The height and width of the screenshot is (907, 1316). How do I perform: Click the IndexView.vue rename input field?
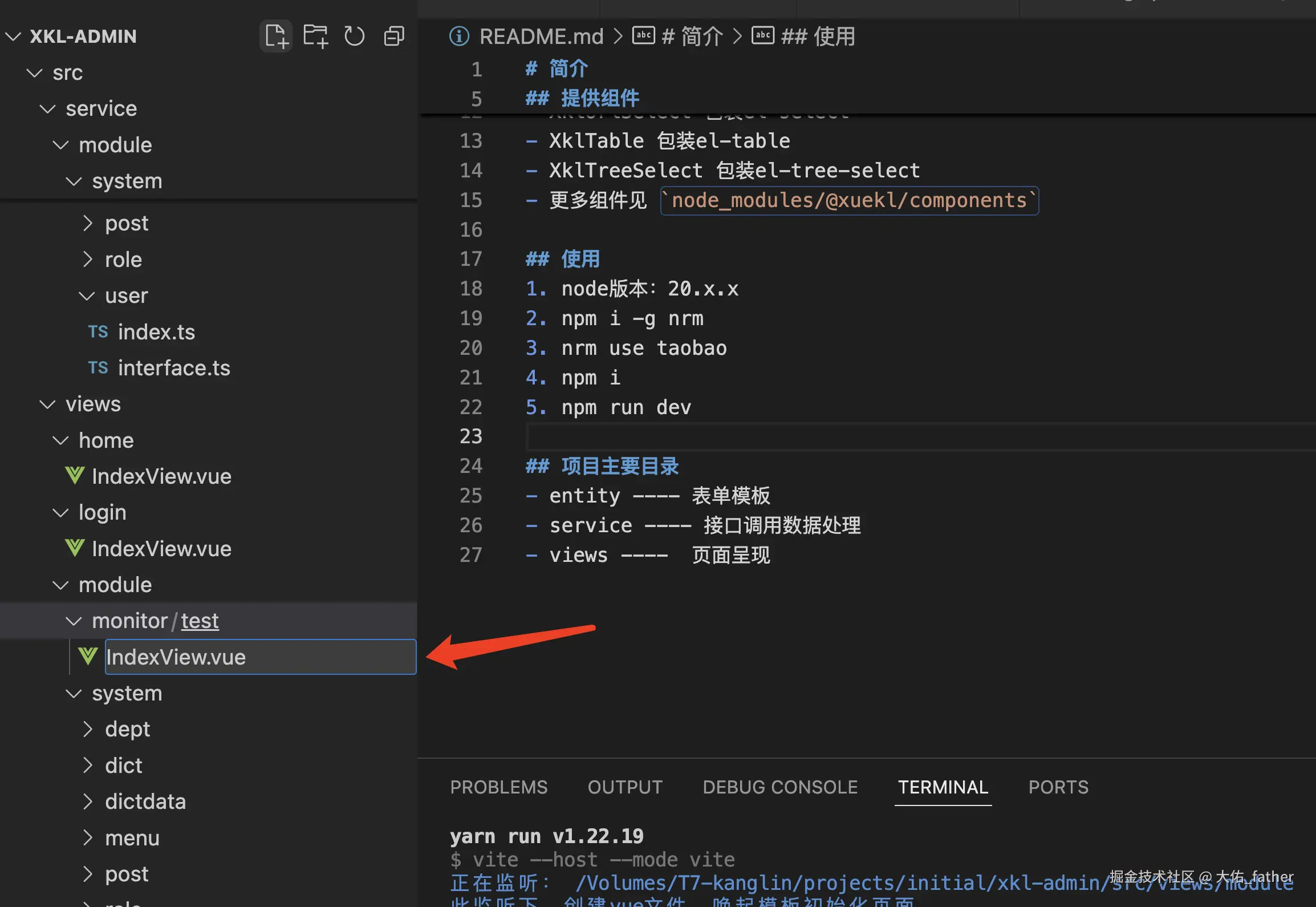point(259,657)
